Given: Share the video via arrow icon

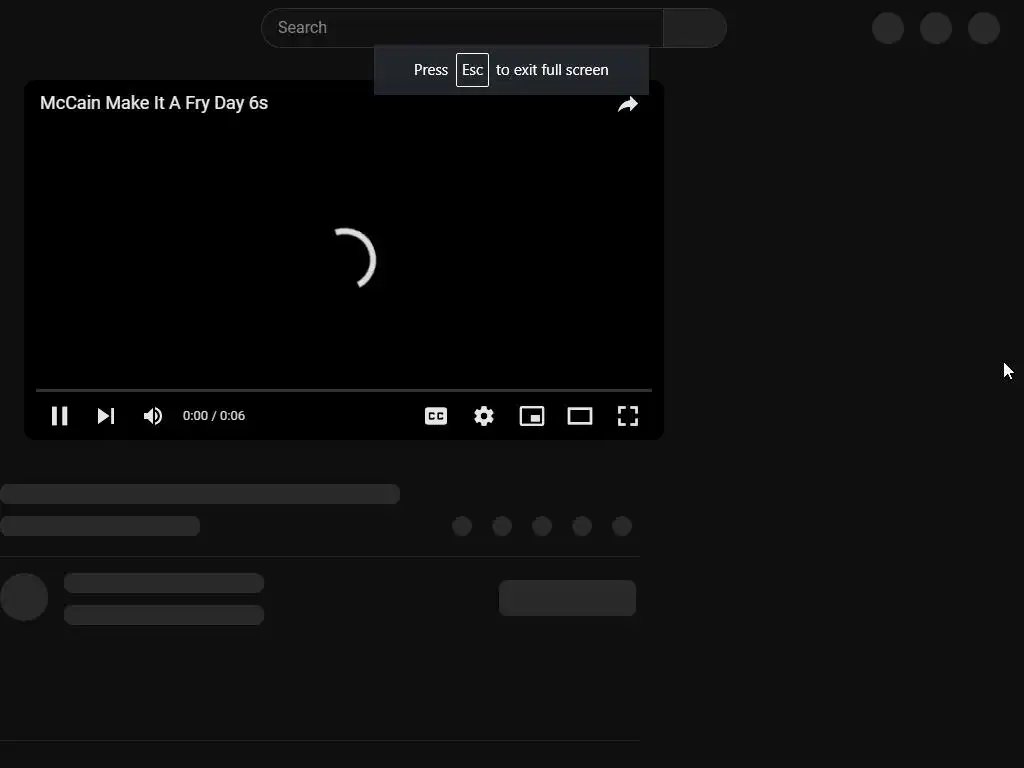Looking at the screenshot, I should point(628,104).
